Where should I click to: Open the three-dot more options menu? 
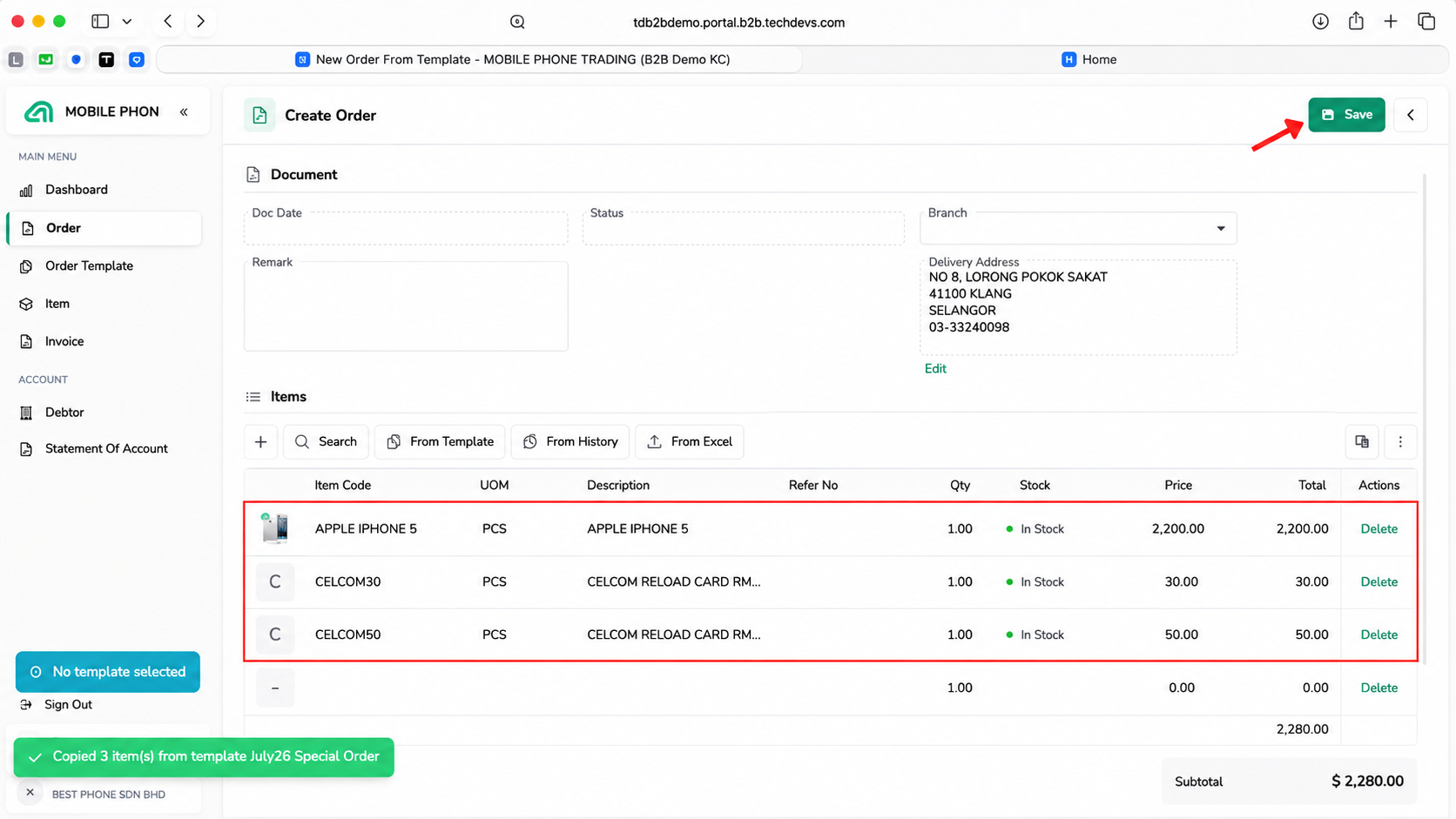(1400, 442)
